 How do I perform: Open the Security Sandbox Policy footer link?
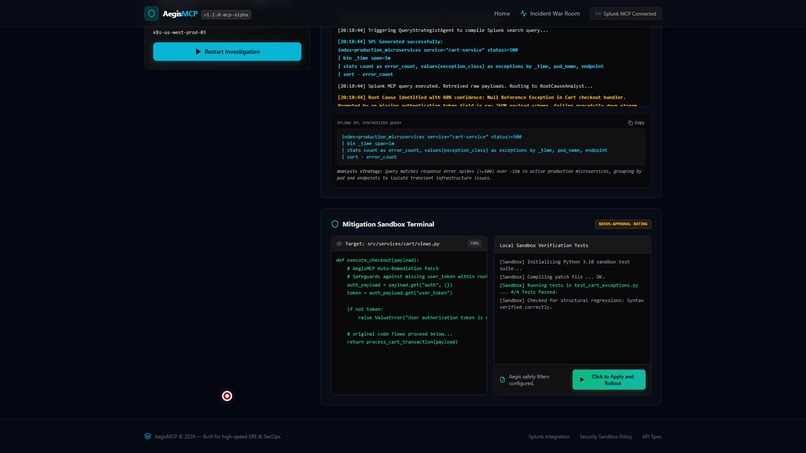[x=606, y=437]
